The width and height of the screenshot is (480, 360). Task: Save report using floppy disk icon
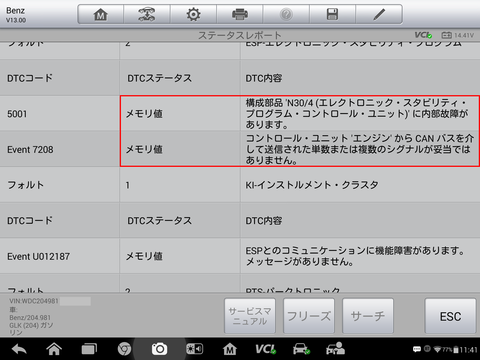coord(332,14)
